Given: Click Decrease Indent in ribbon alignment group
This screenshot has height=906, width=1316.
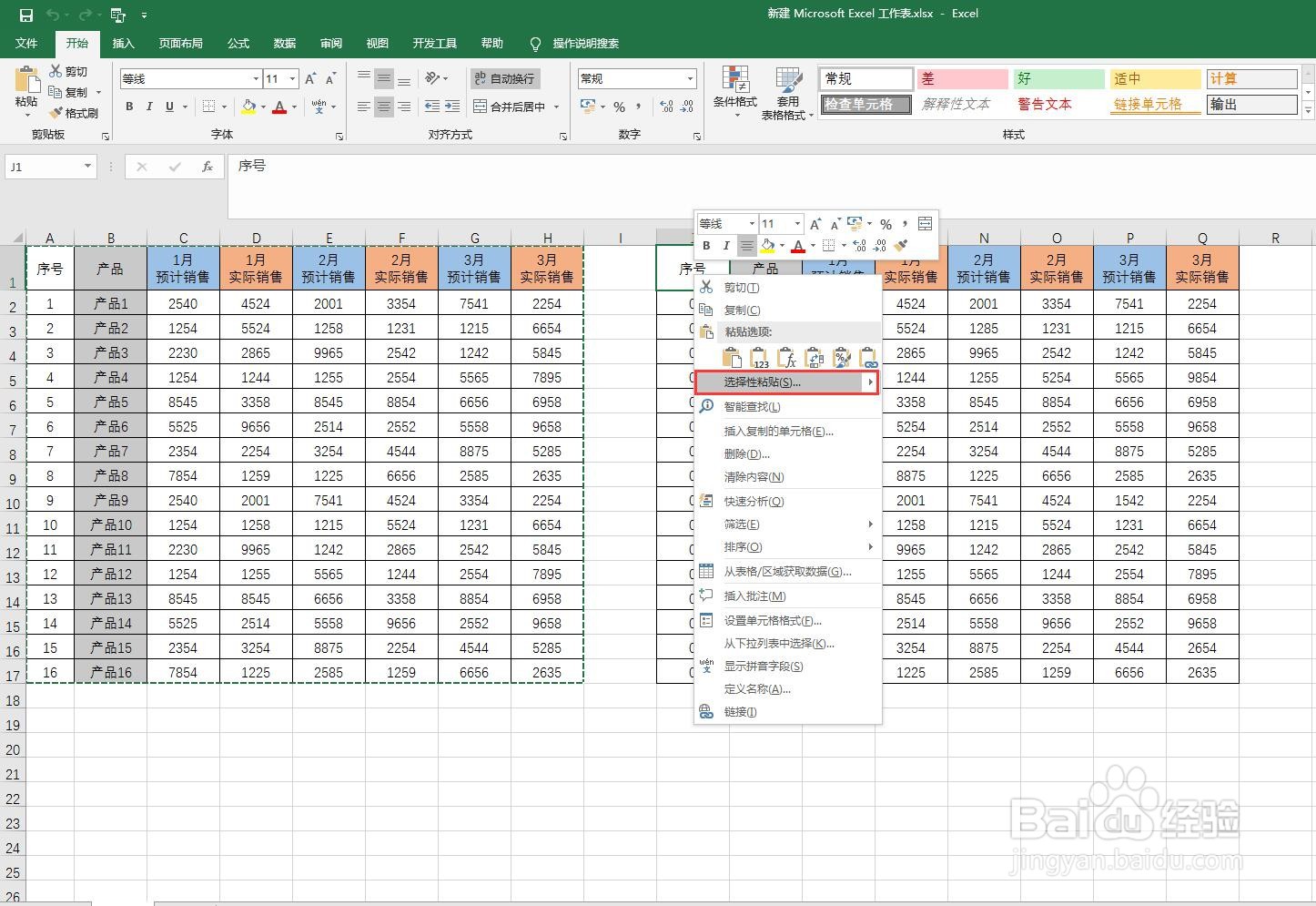Looking at the screenshot, I should 432,107.
